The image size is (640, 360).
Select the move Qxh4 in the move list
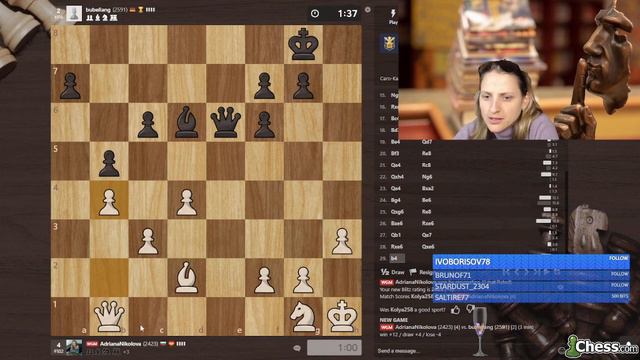point(397,177)
